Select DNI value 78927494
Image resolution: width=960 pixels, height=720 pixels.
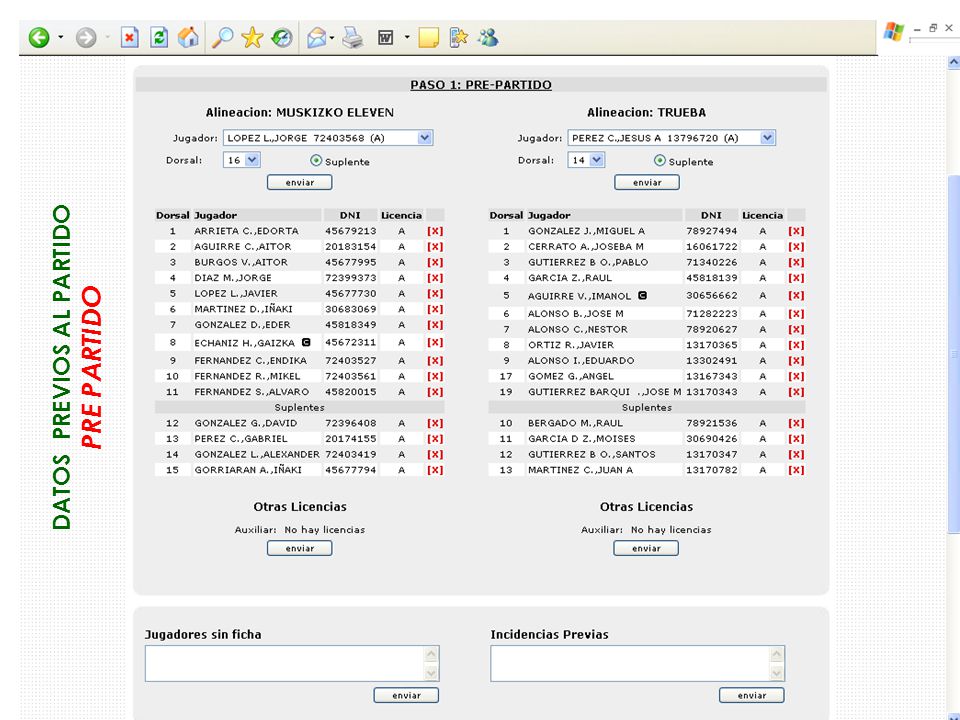(x=711, y=231)
